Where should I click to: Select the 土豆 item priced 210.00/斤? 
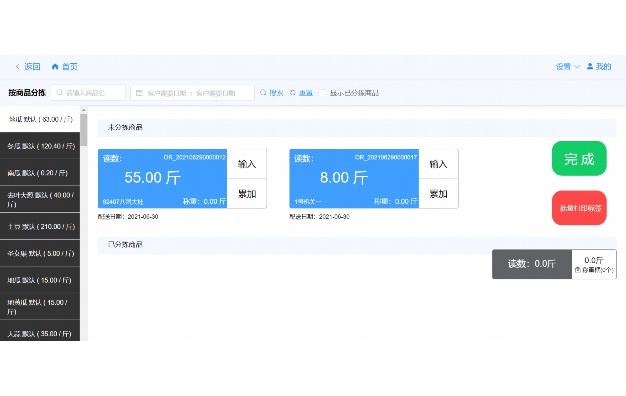tap(40, 226)
